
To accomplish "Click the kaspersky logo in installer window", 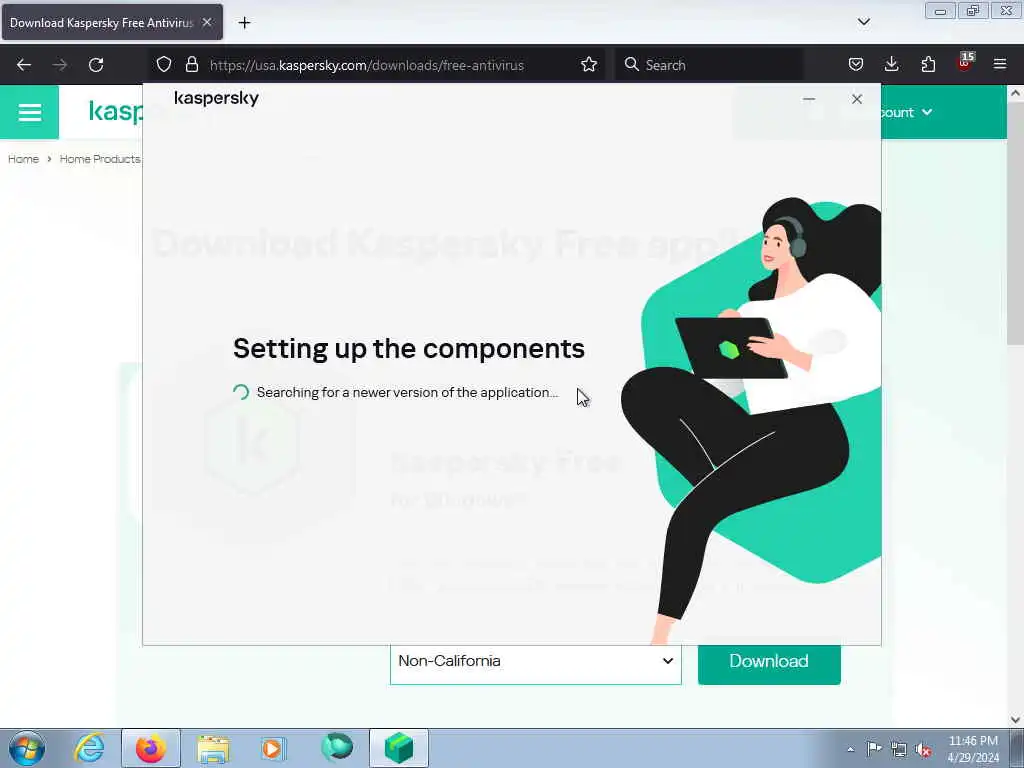I will point(216,99).
